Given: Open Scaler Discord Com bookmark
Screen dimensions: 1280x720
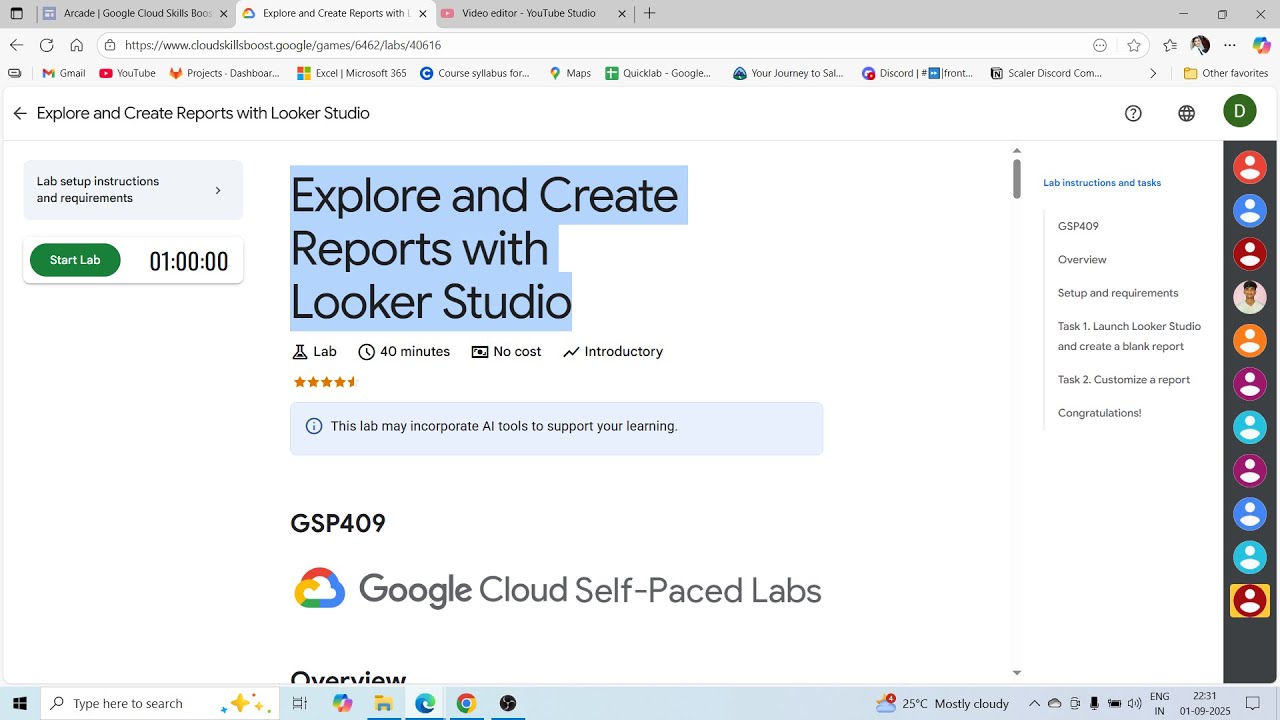Looking at the screenshot, I should click(x=1046, y=73).
